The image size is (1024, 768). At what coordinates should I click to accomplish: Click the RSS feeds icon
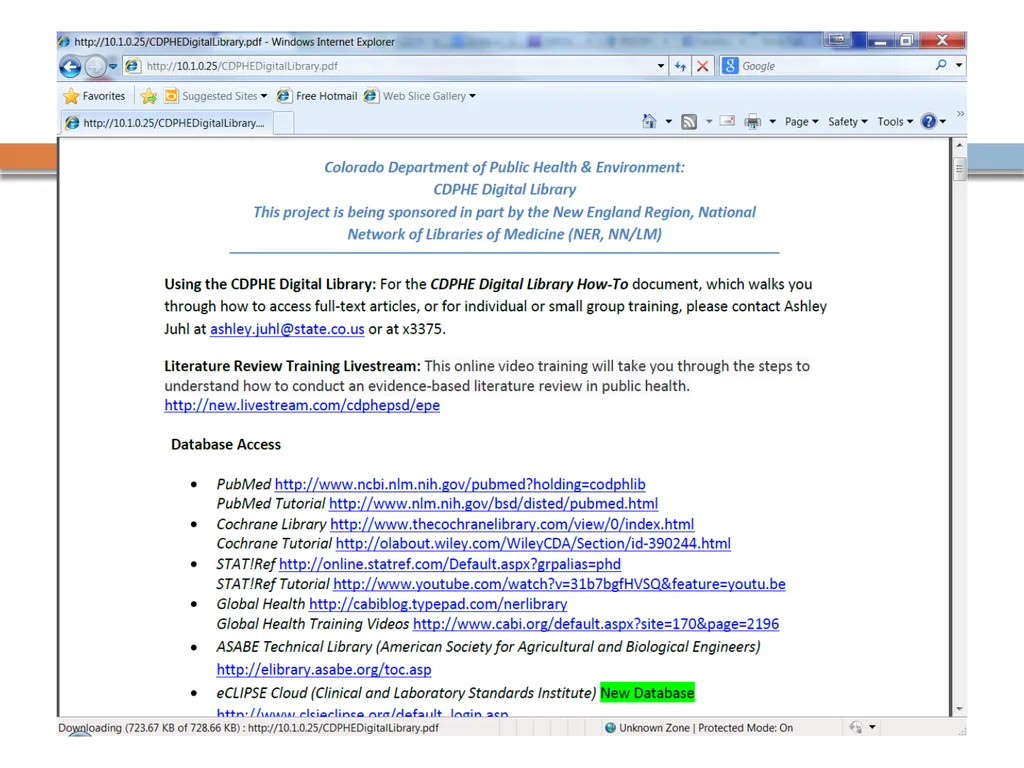pos(689,121)
